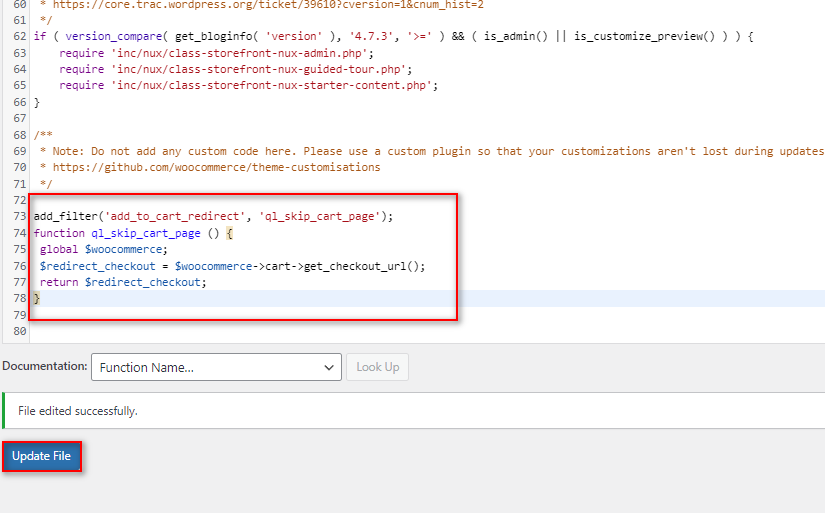Click the 'return $redirect_checkout;' line
This screenshot has width=825, height=513.
tap(123, 283)
